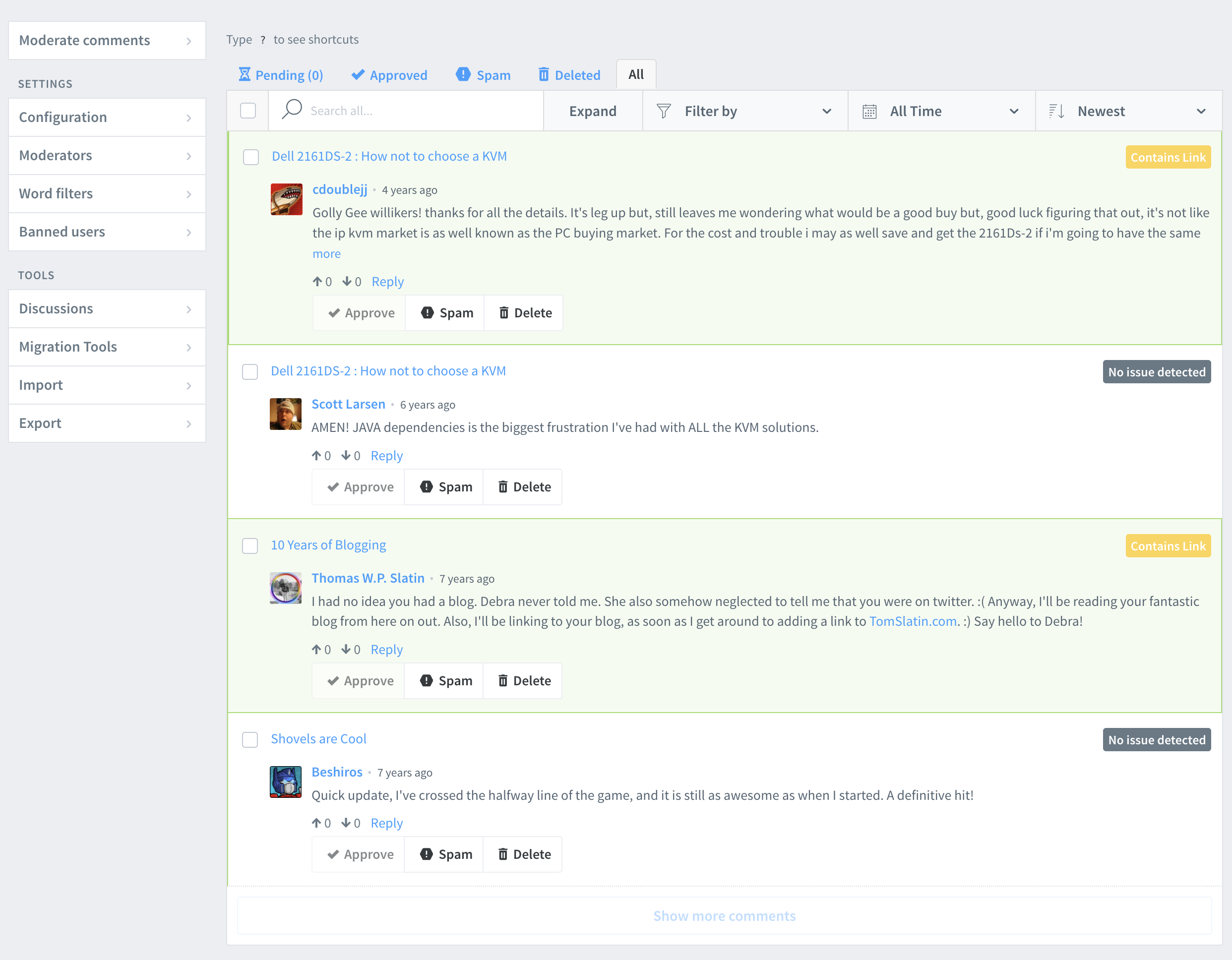
Task: Open Thomas W.P. Slatin's avatar
Action: (x=286, y=588)
